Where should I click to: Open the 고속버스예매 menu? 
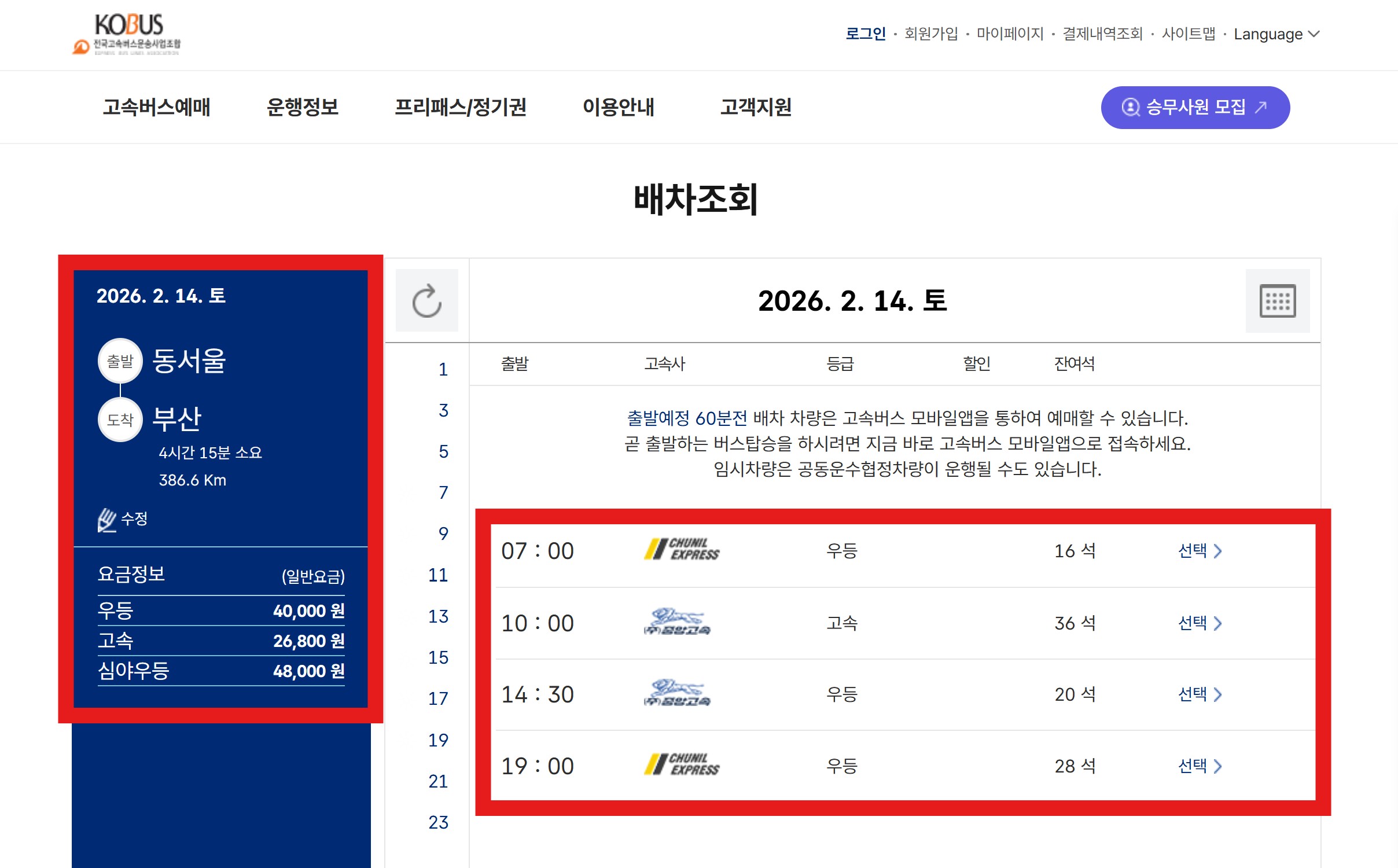156,107
